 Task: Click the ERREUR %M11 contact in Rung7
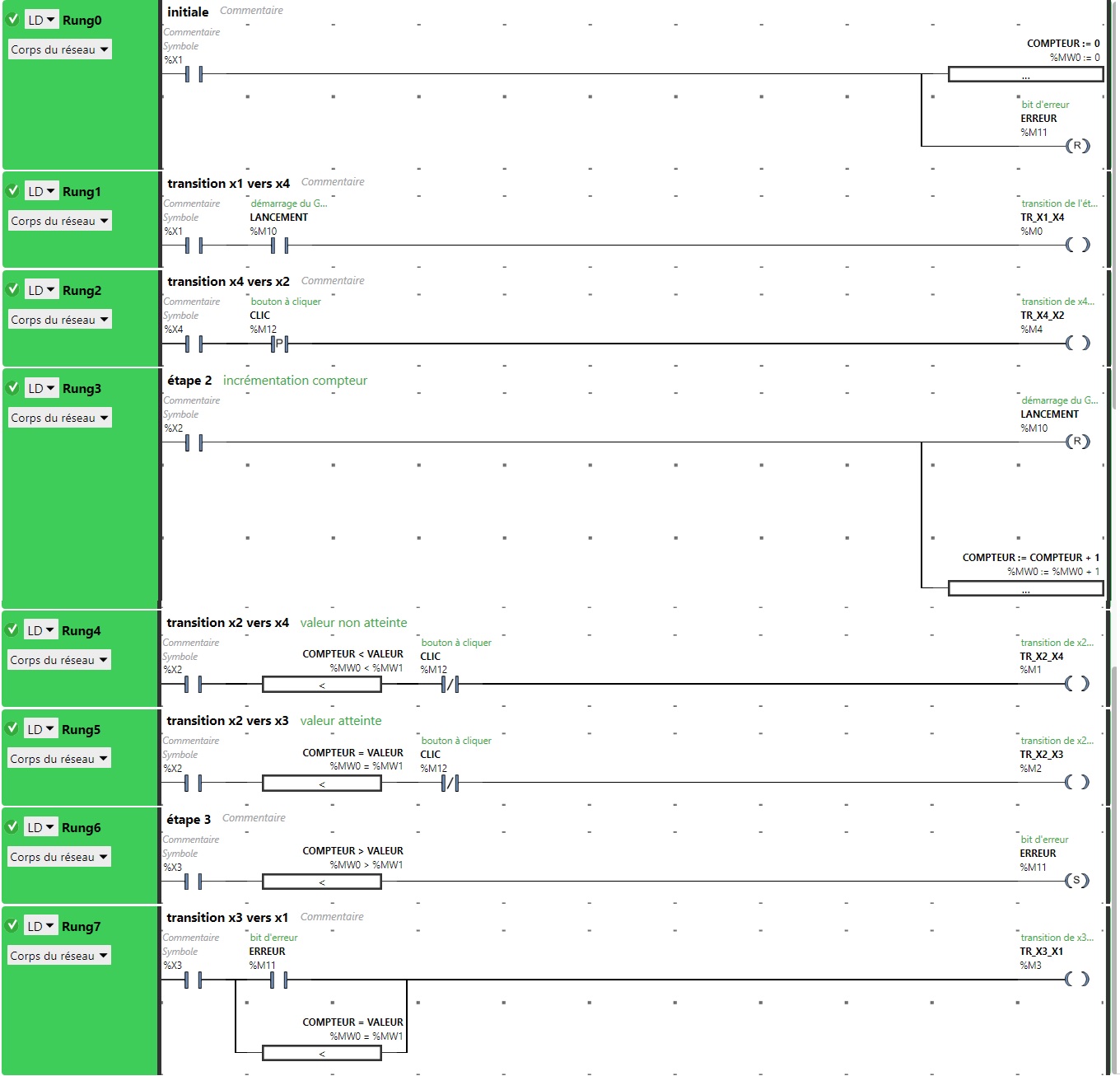point(278,980)
